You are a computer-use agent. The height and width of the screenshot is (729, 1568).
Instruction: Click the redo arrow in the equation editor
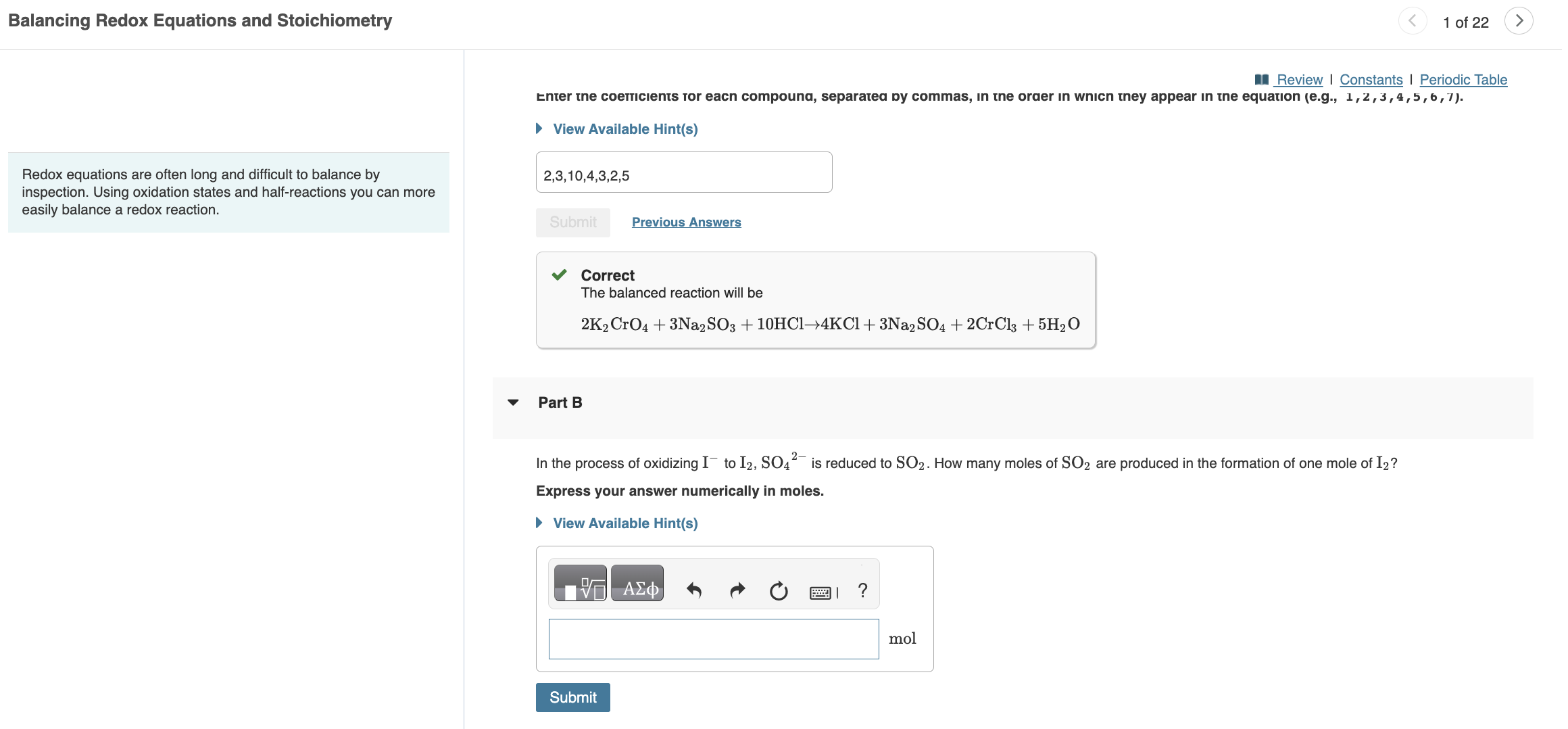tap(737, 590)
